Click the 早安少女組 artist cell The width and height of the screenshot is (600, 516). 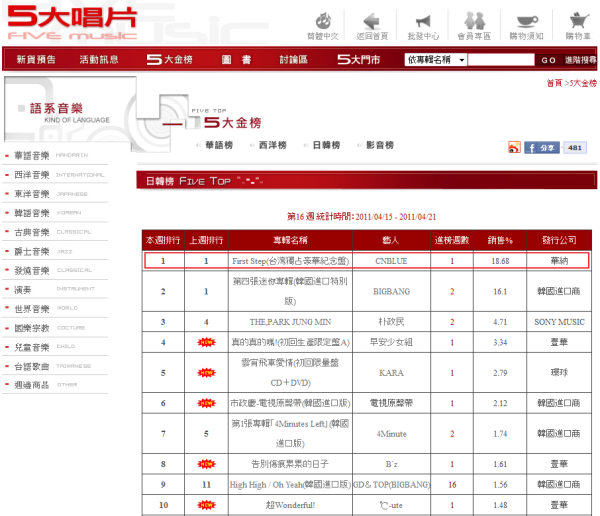point(391,342)
